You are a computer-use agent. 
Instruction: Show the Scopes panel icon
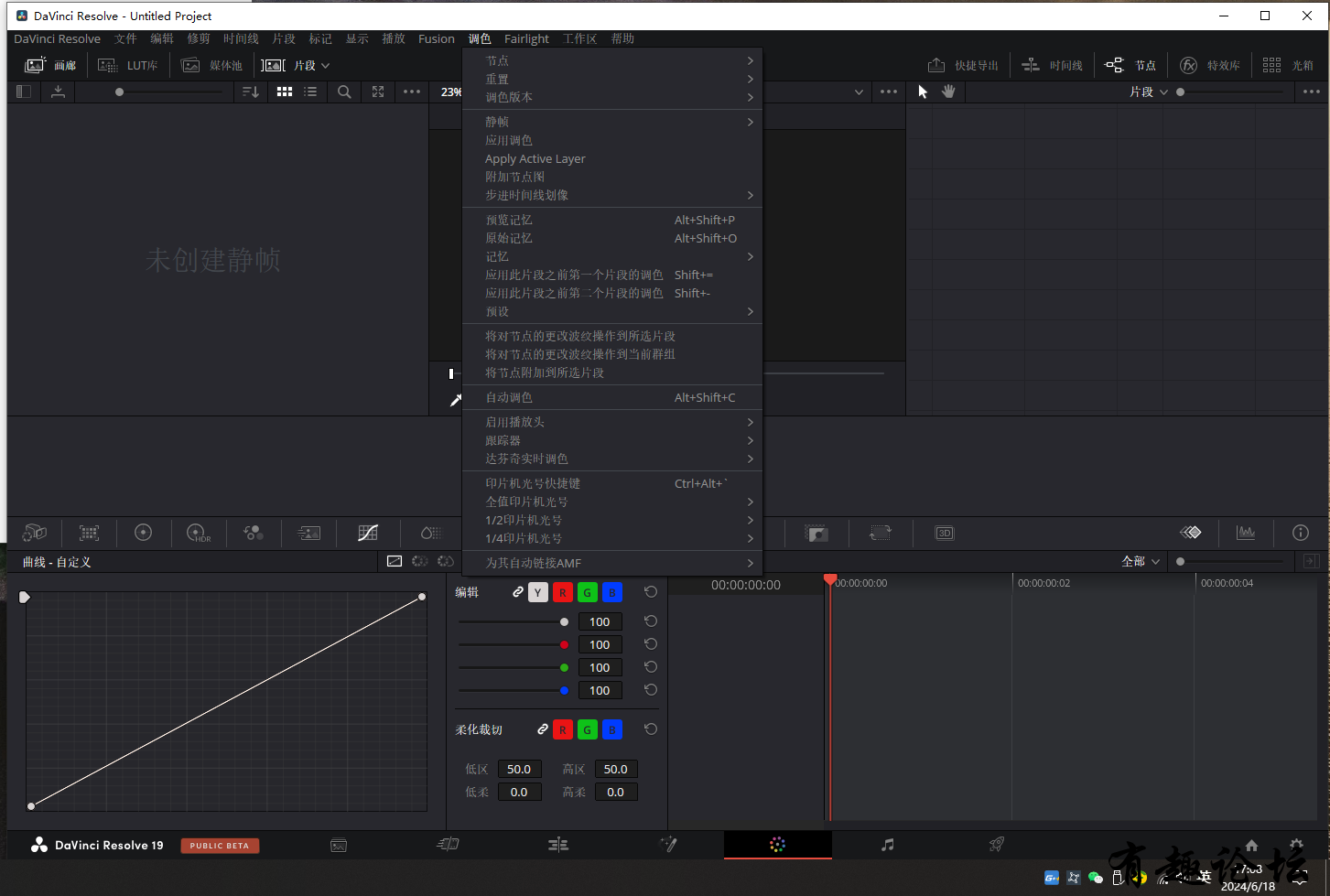coord(1246,533)
